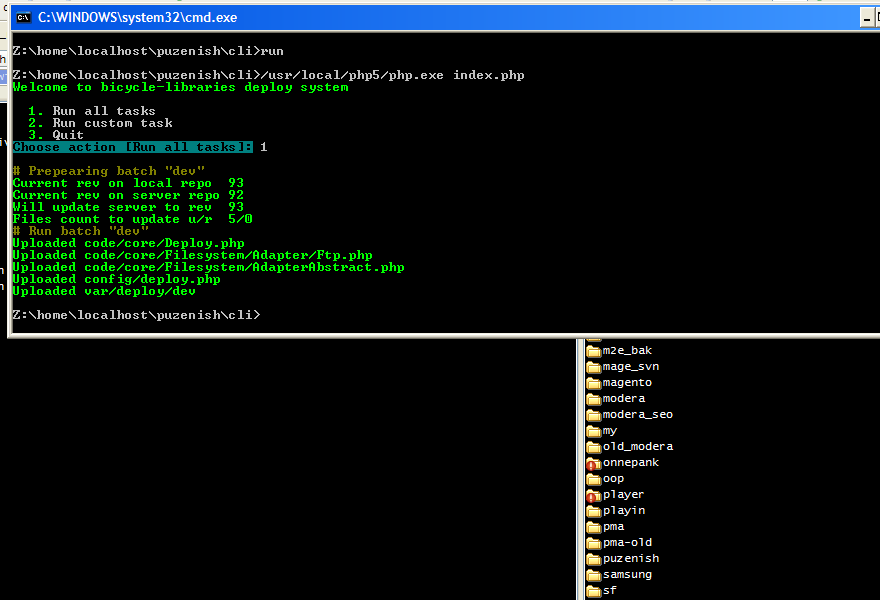Image resolution: width=880 pixels, height=600 pixels.
Task: Click the m2e_bak folder icon
Action: point(593,350)
